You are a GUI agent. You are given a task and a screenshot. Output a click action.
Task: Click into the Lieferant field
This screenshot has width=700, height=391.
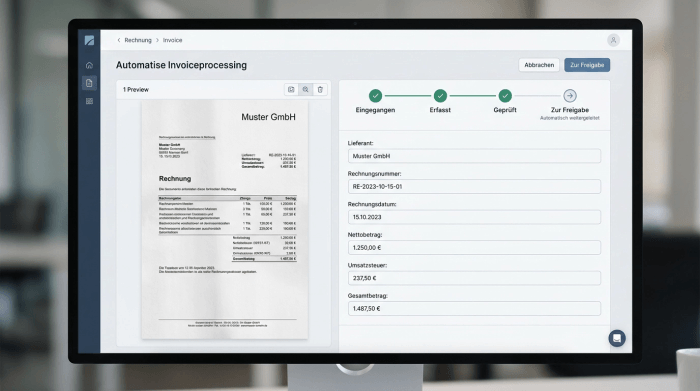[x=474, y=156]
